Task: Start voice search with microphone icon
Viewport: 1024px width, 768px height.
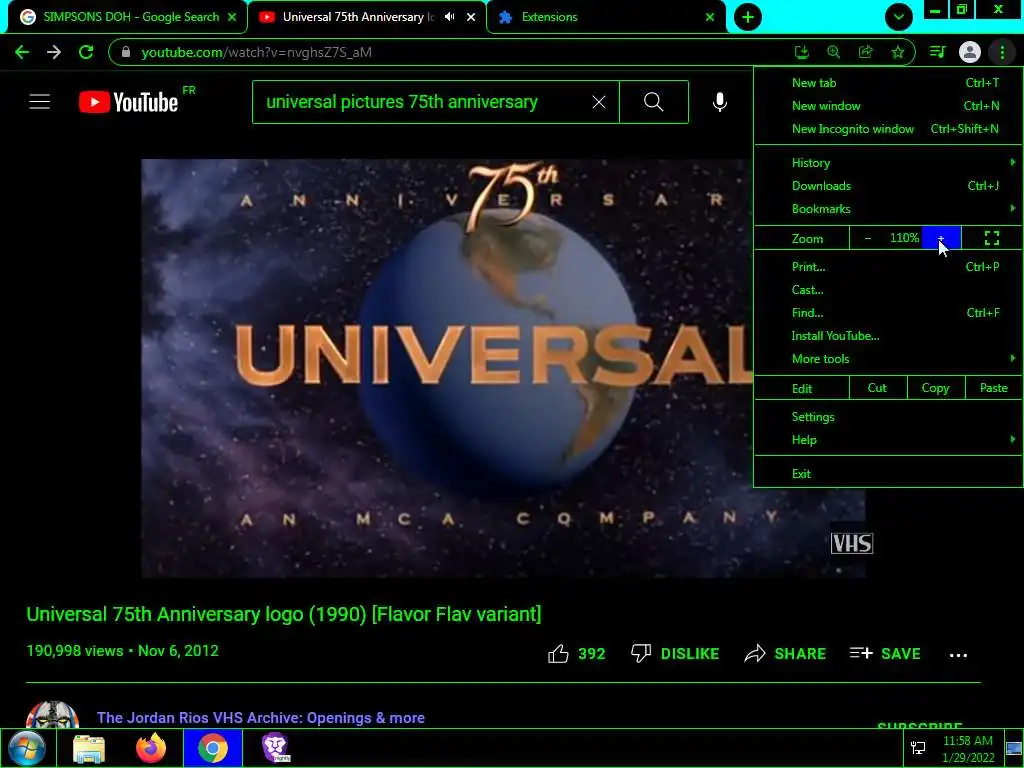Action: coord(720,102)
